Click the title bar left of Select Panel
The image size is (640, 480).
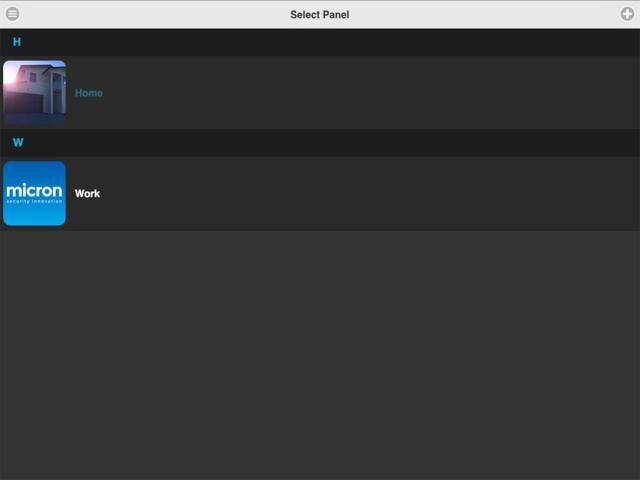(x=150, y=14)
